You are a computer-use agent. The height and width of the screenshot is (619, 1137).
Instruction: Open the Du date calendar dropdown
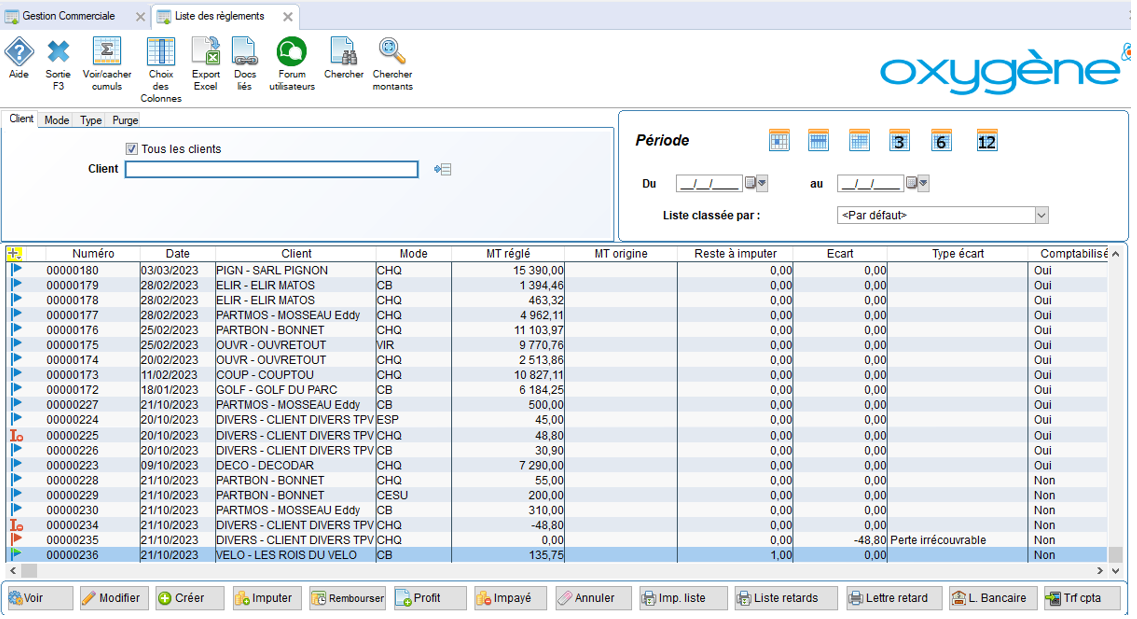coord(762,184)
